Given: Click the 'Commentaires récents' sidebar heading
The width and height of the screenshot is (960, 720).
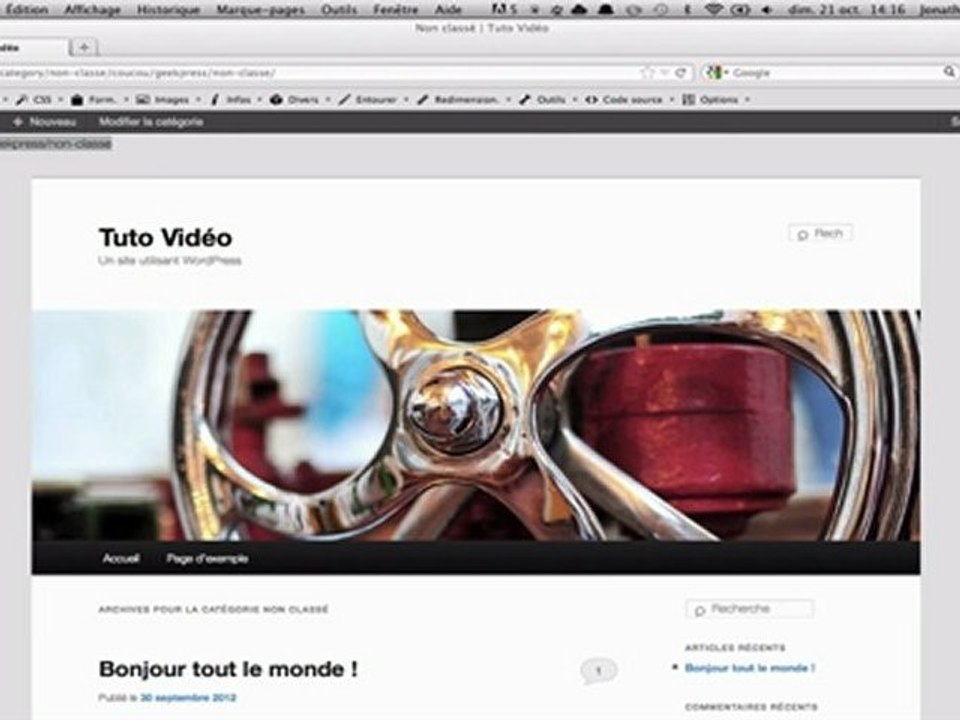Looking at the screenshot, I should (x=751, y=707).
